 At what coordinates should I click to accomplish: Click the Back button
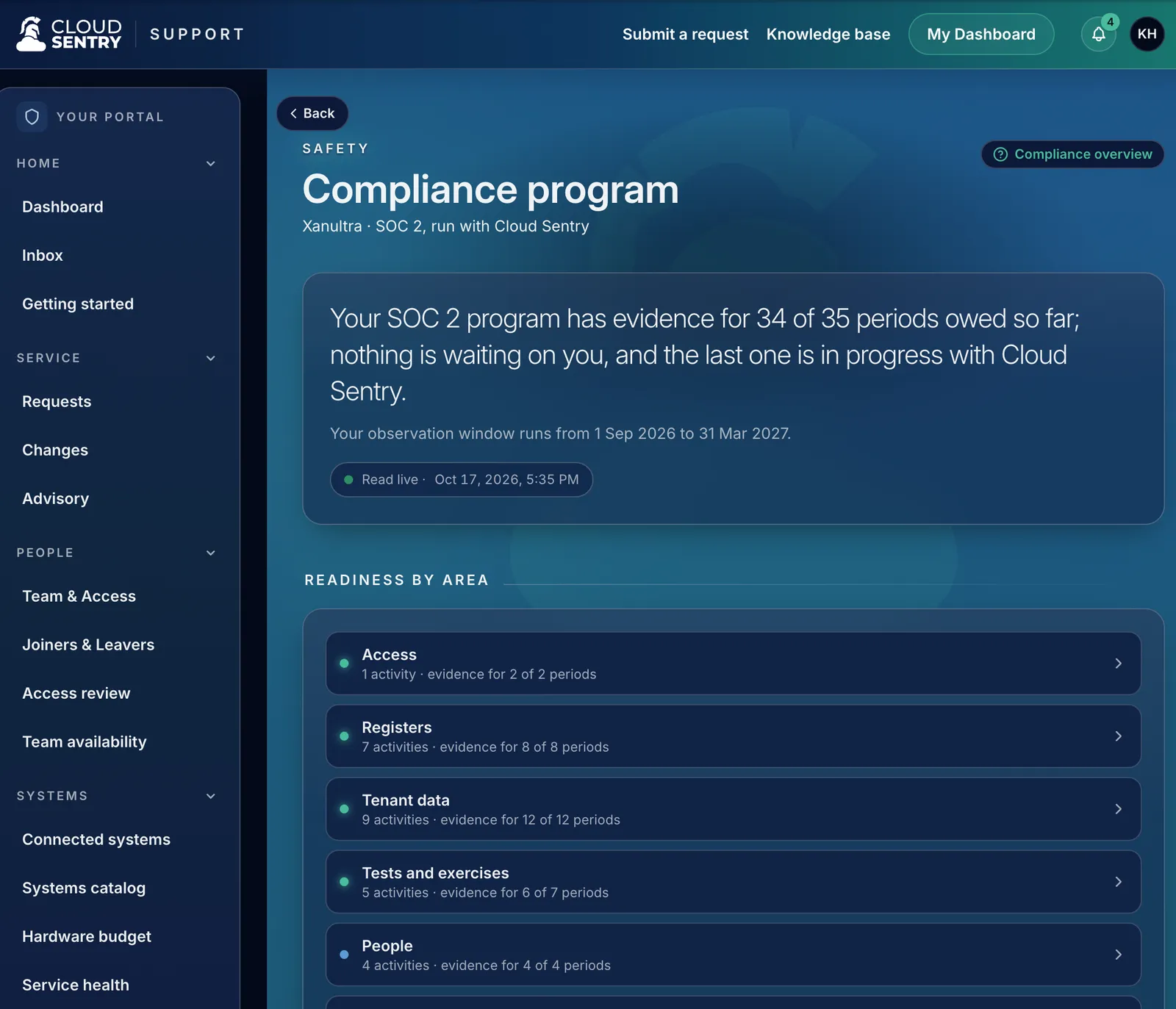point(312,113)
